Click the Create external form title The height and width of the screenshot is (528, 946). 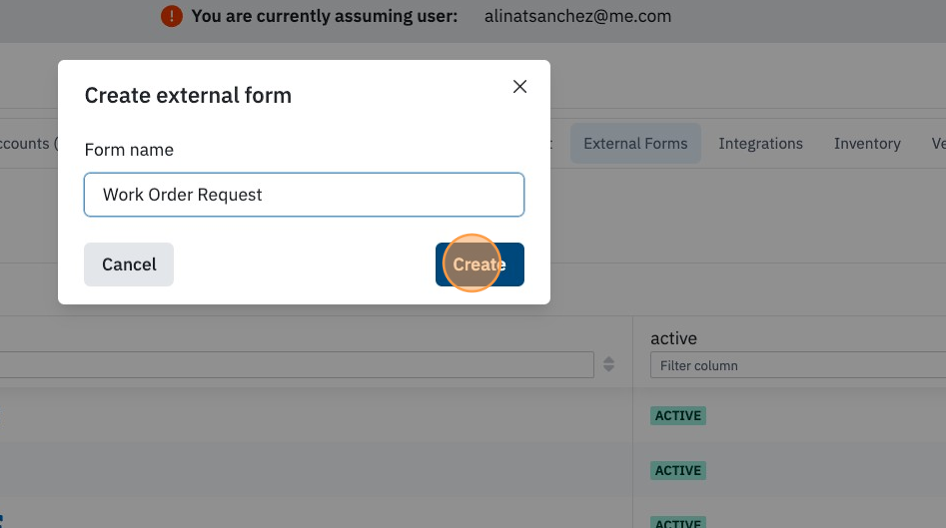[188, 95]
